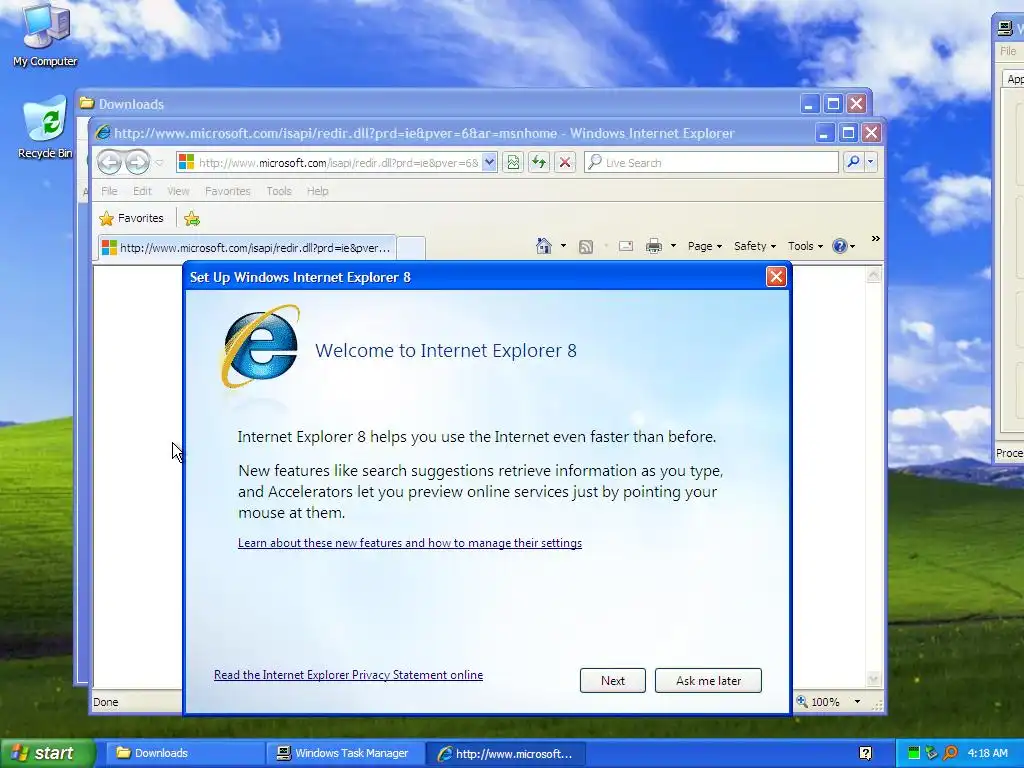Image resolution: width=1024 pixels, height=768 pixels.
Task: Open the Help menu
Action: tap(317, 191)
